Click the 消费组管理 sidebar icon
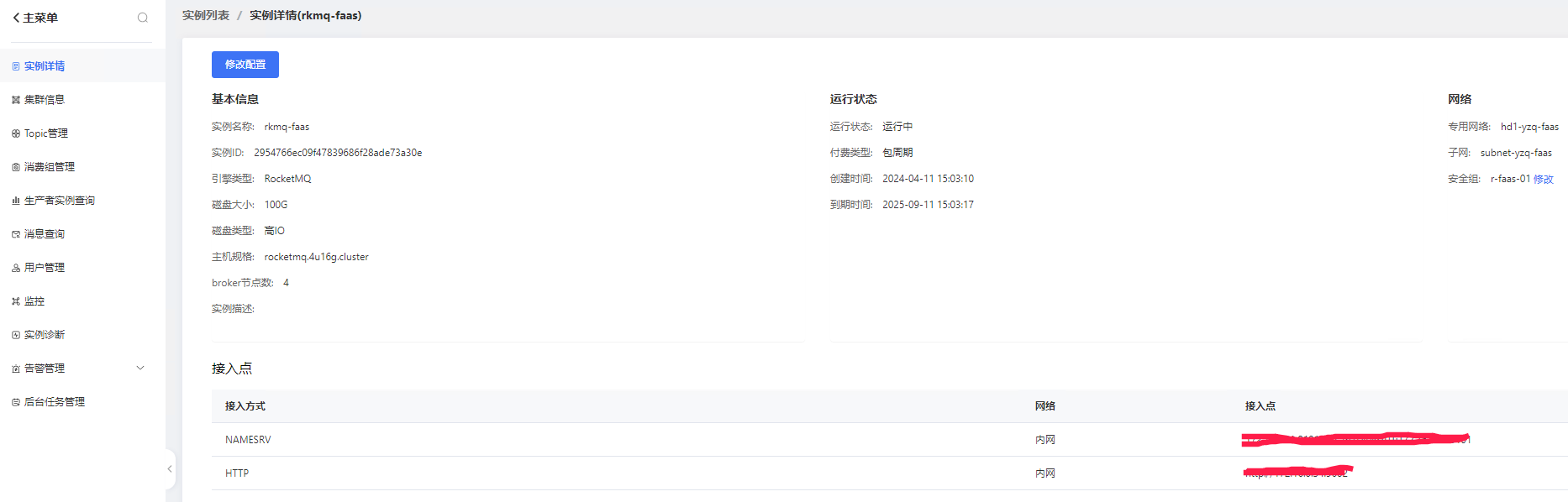Image resolution: width=1568 pixels, height=502 pixels. (16, 167)
